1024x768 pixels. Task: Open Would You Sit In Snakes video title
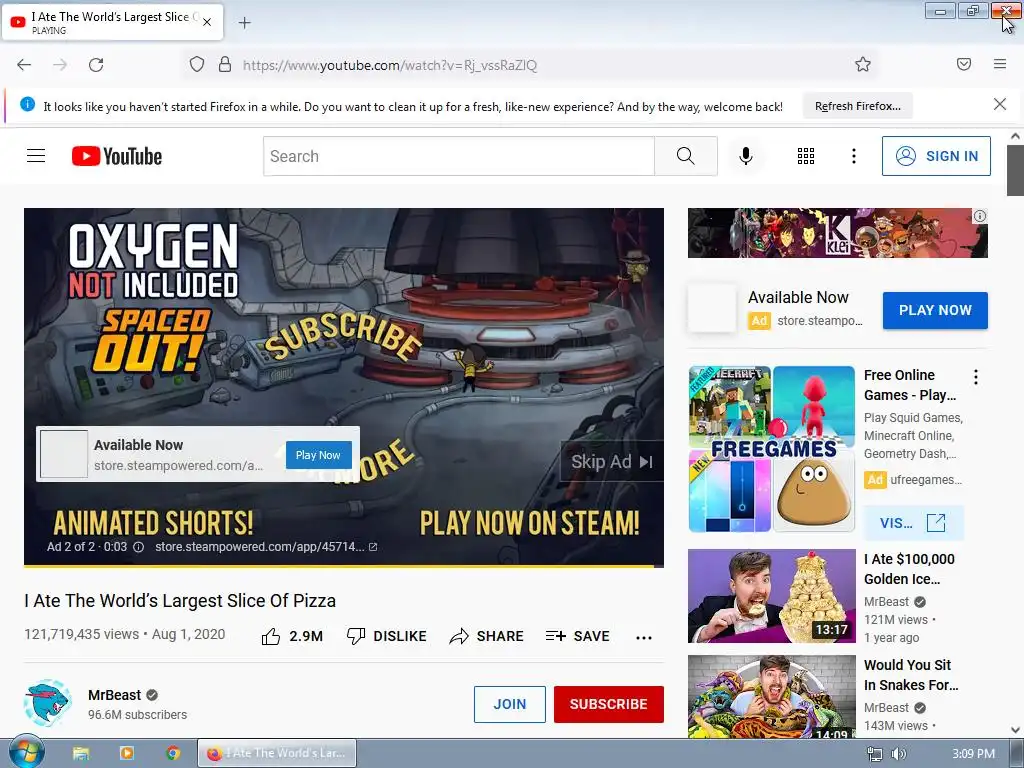coord(911,675)
